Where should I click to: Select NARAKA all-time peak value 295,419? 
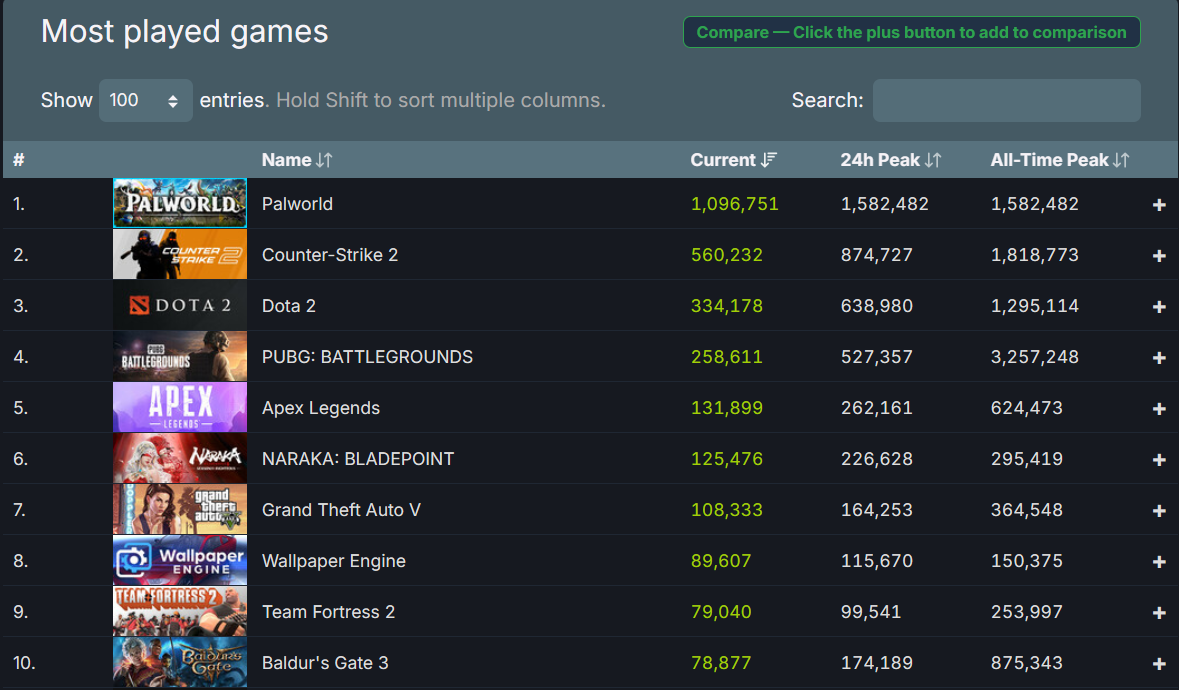click(1026, 459)
